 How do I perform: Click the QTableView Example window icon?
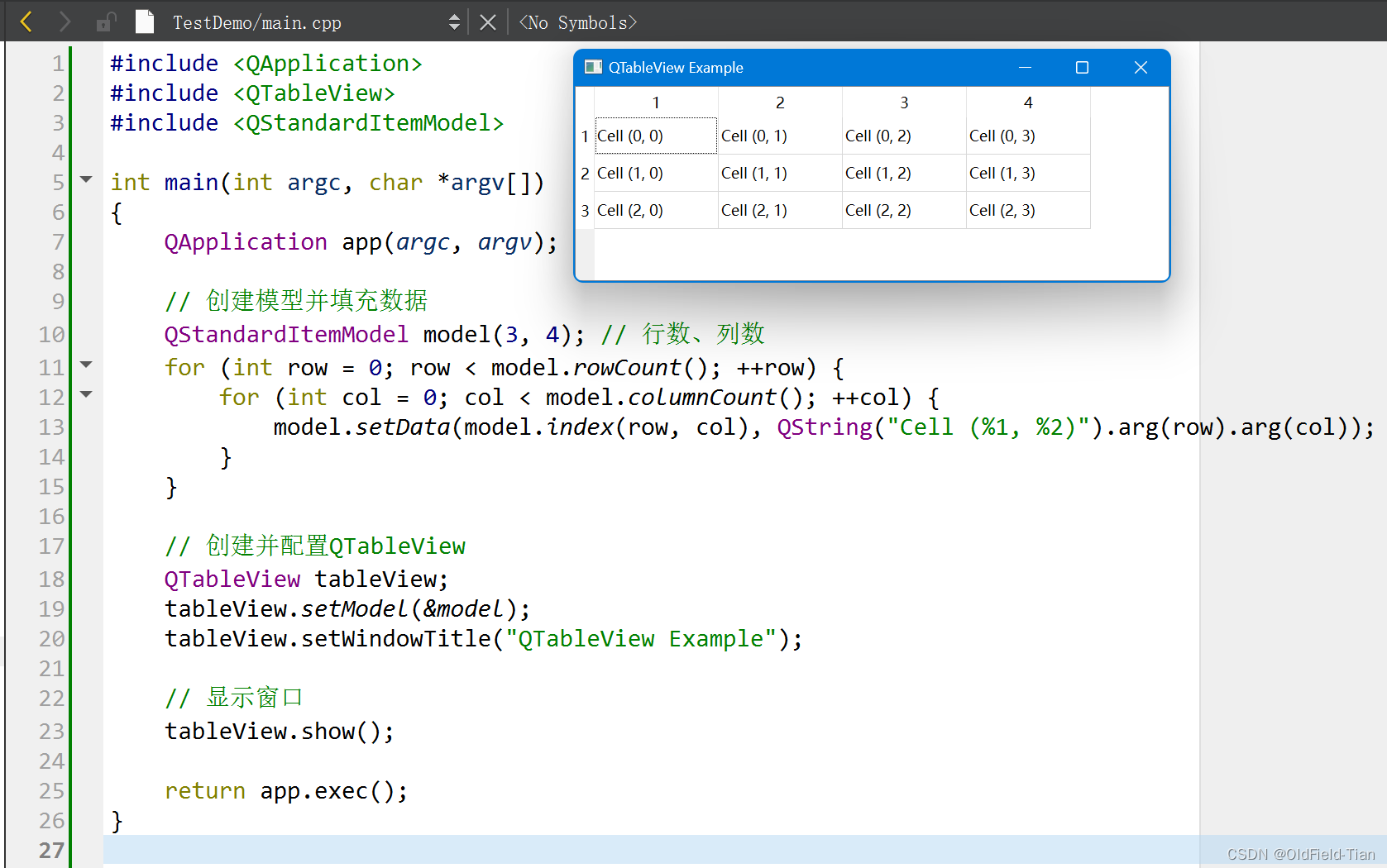[x=593, y=67]
